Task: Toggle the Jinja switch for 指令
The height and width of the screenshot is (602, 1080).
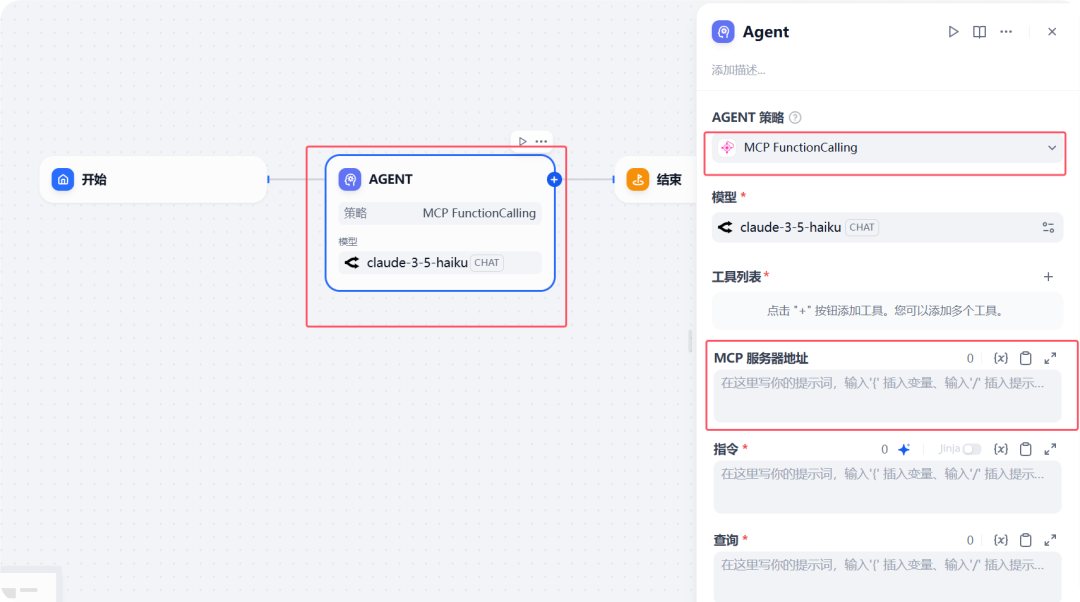Action: (x=971, y=449)
